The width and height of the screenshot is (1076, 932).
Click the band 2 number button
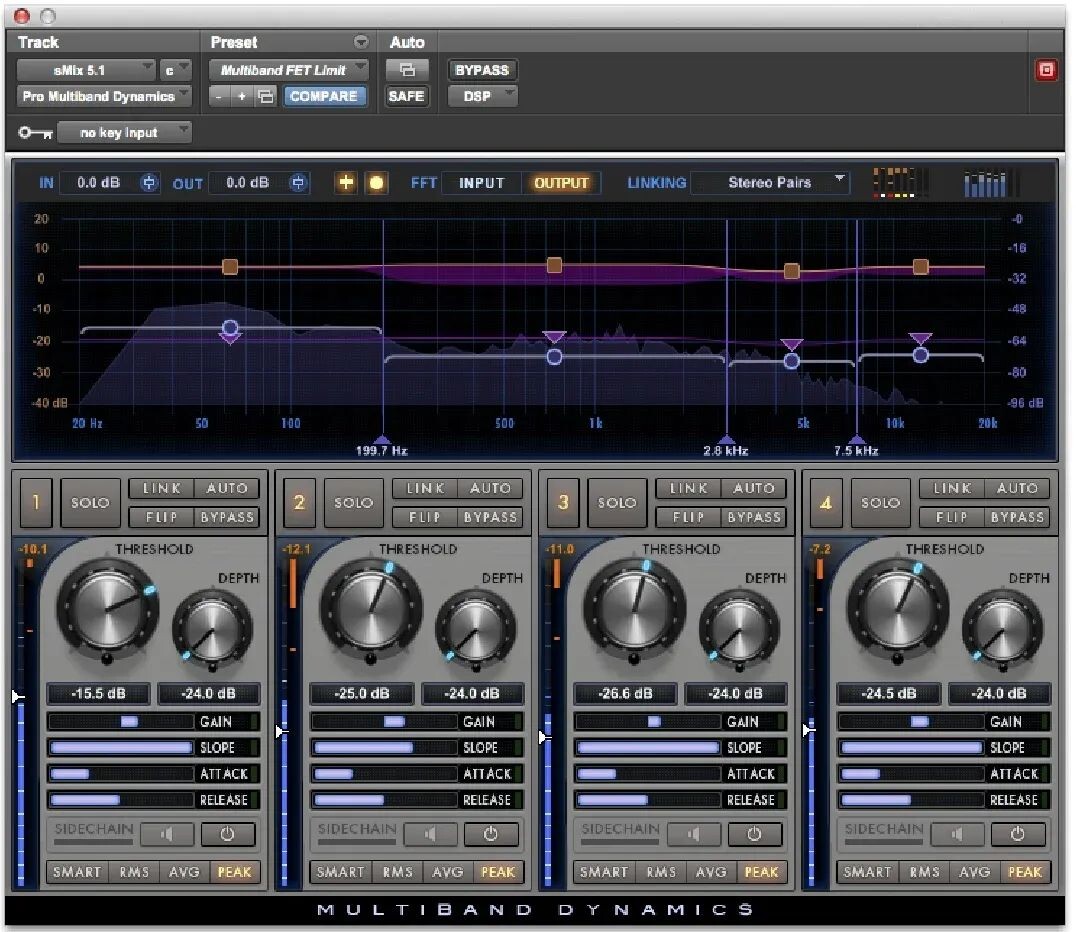[299, 503]
